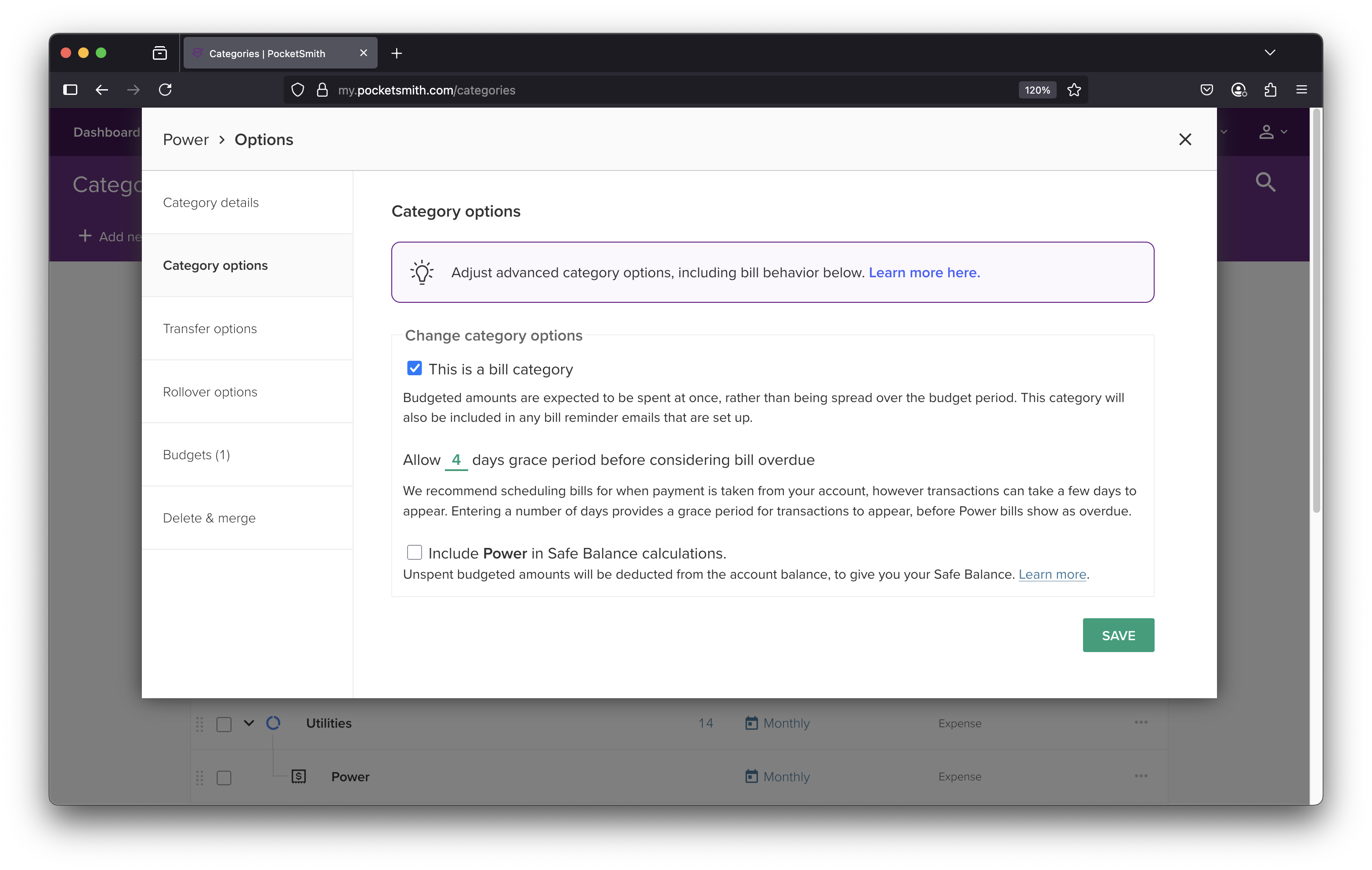Tick the Utilities row checkbox
1372x870 pixels.
coord(224,724)
